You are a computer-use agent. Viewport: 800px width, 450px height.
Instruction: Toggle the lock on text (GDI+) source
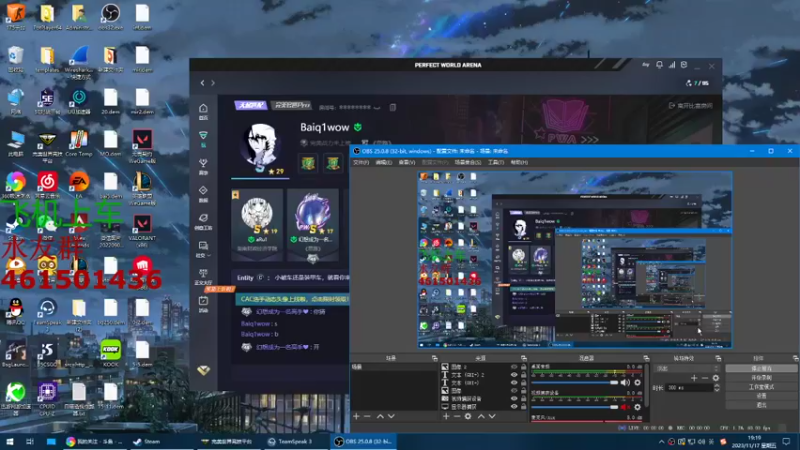coord(523,383)
